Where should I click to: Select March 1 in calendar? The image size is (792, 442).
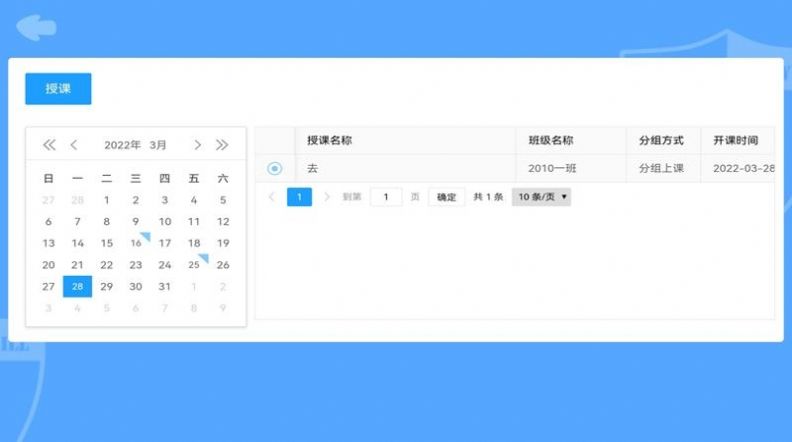tap(107, 200)
